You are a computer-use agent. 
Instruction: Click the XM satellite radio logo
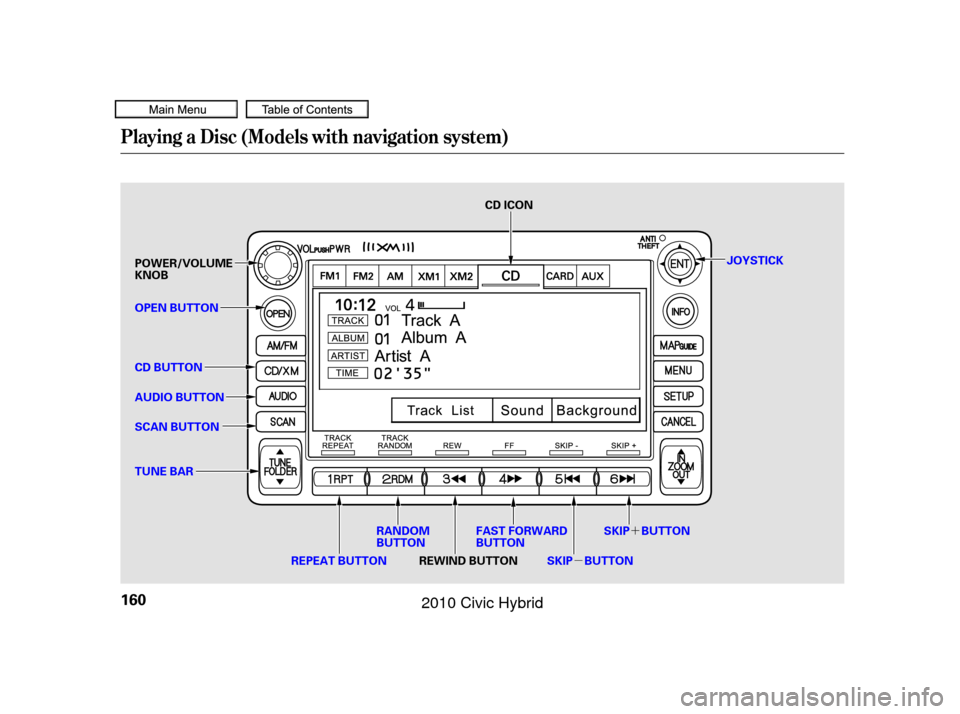389,247
